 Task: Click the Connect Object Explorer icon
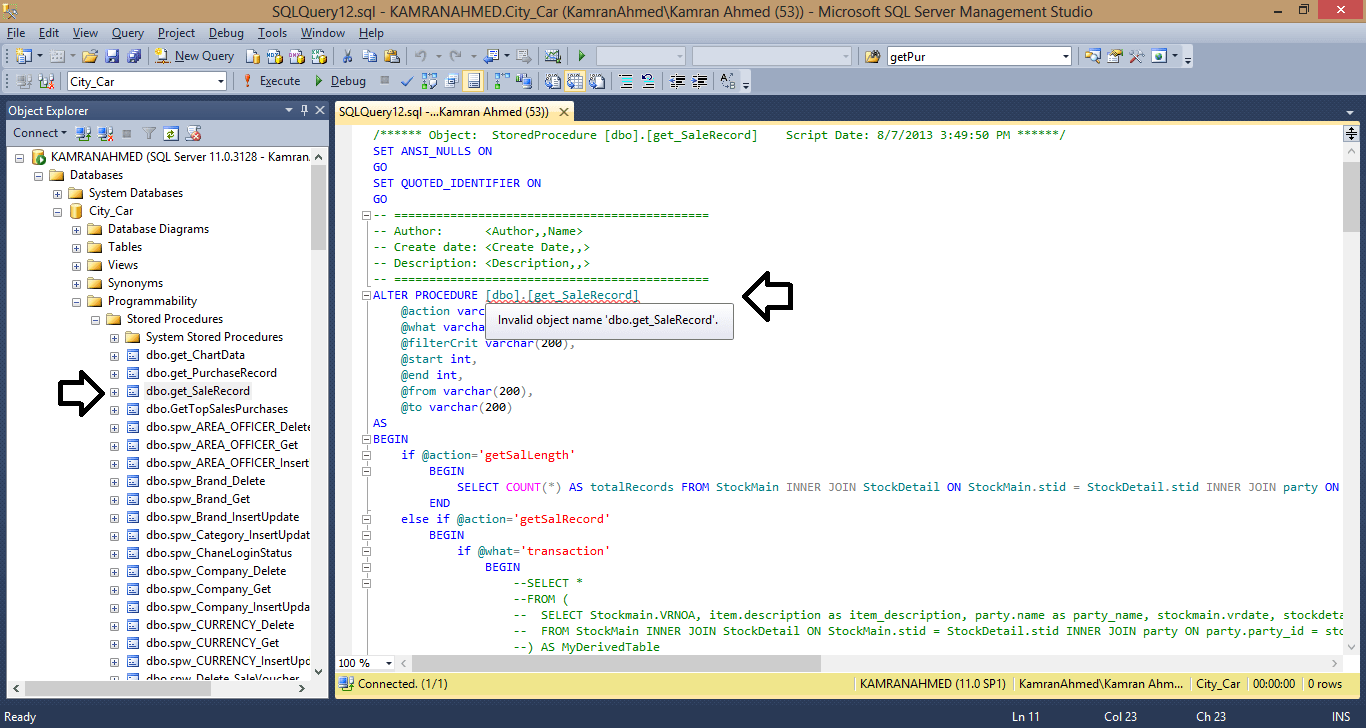click(85, 133)
